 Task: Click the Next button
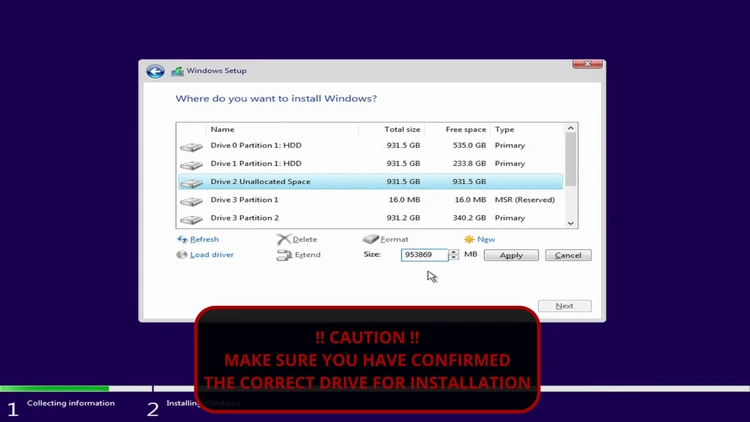point(565,306)
